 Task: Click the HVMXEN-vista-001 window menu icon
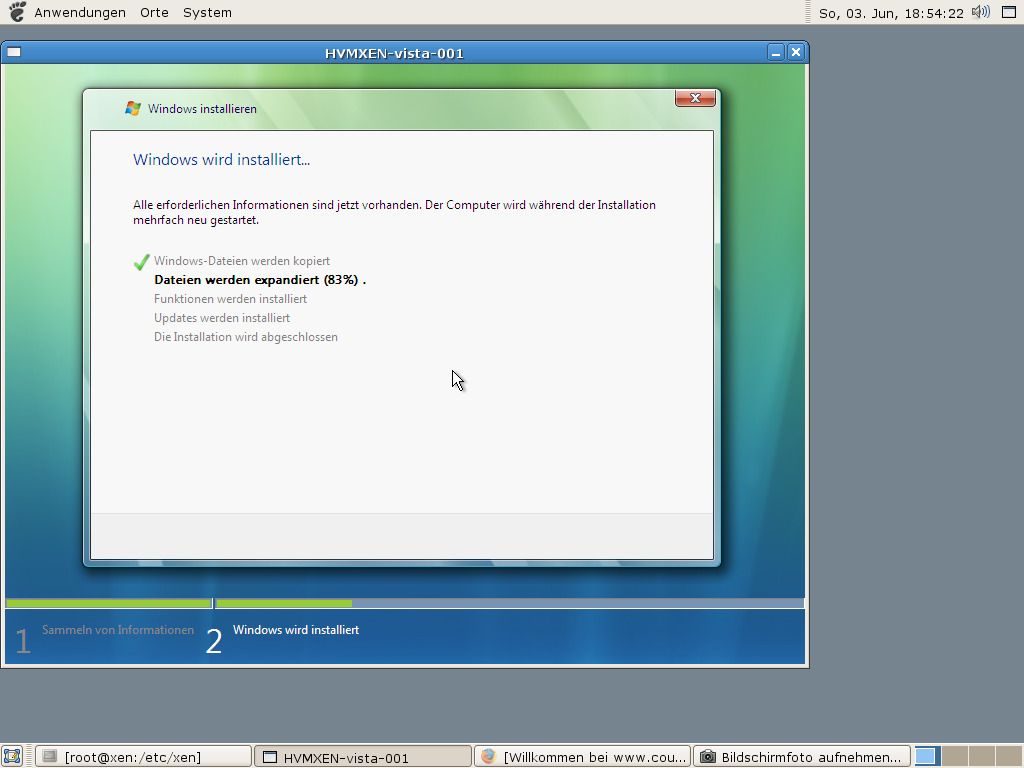coord(14,53)
